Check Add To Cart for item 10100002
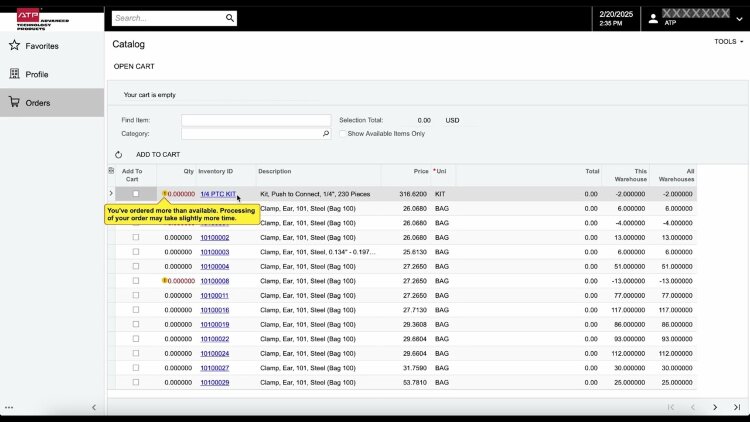The image size is (750, 422). (136, 237)
